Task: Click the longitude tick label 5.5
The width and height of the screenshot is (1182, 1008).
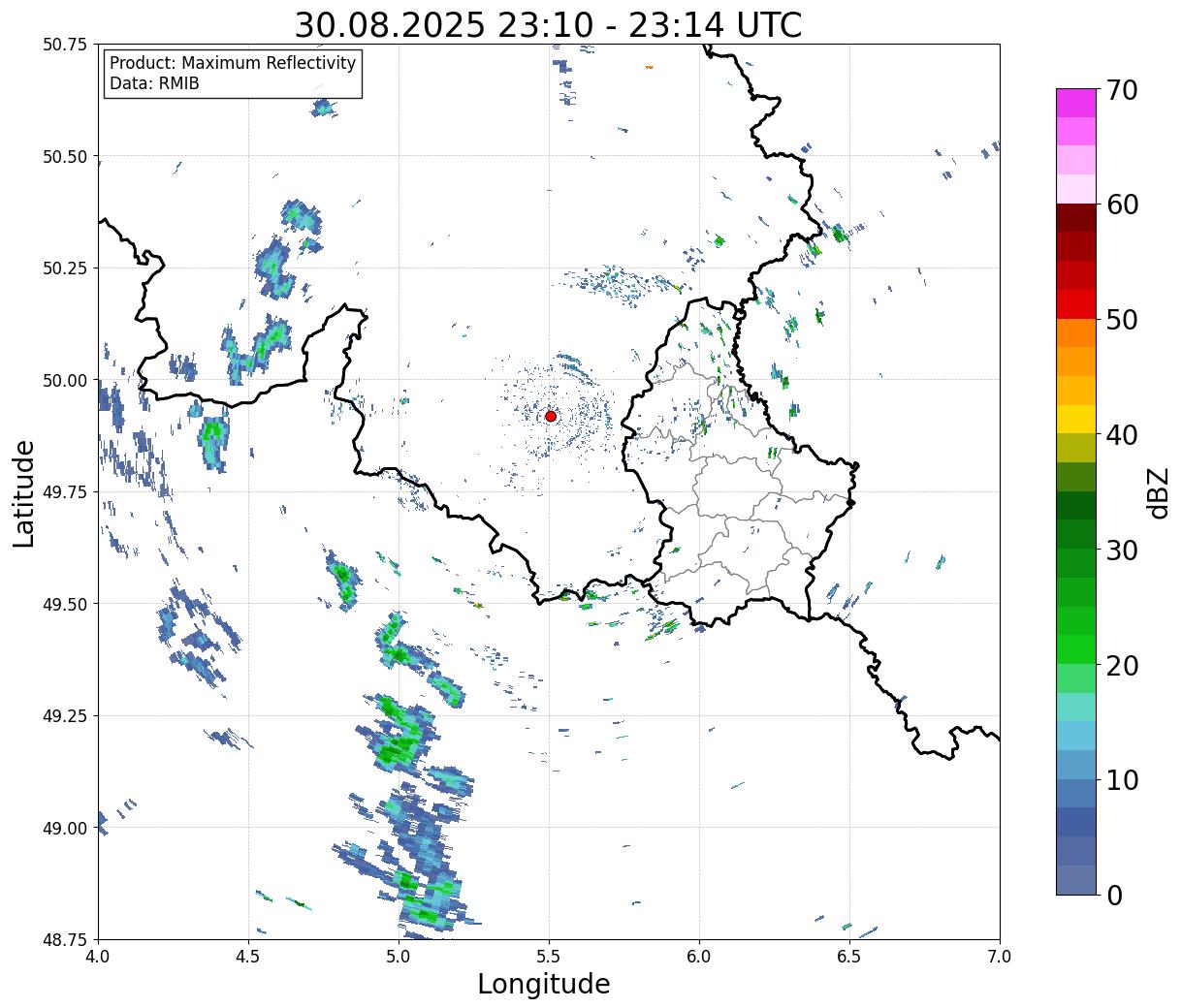Action: (549, 957)
